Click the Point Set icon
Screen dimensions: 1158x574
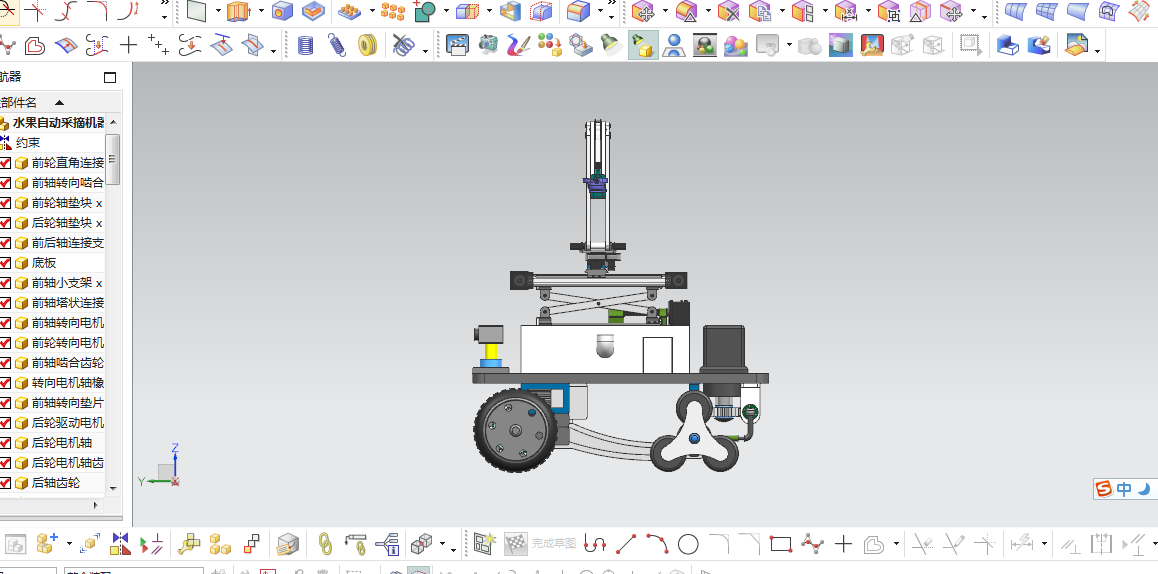tap(158, 46)
